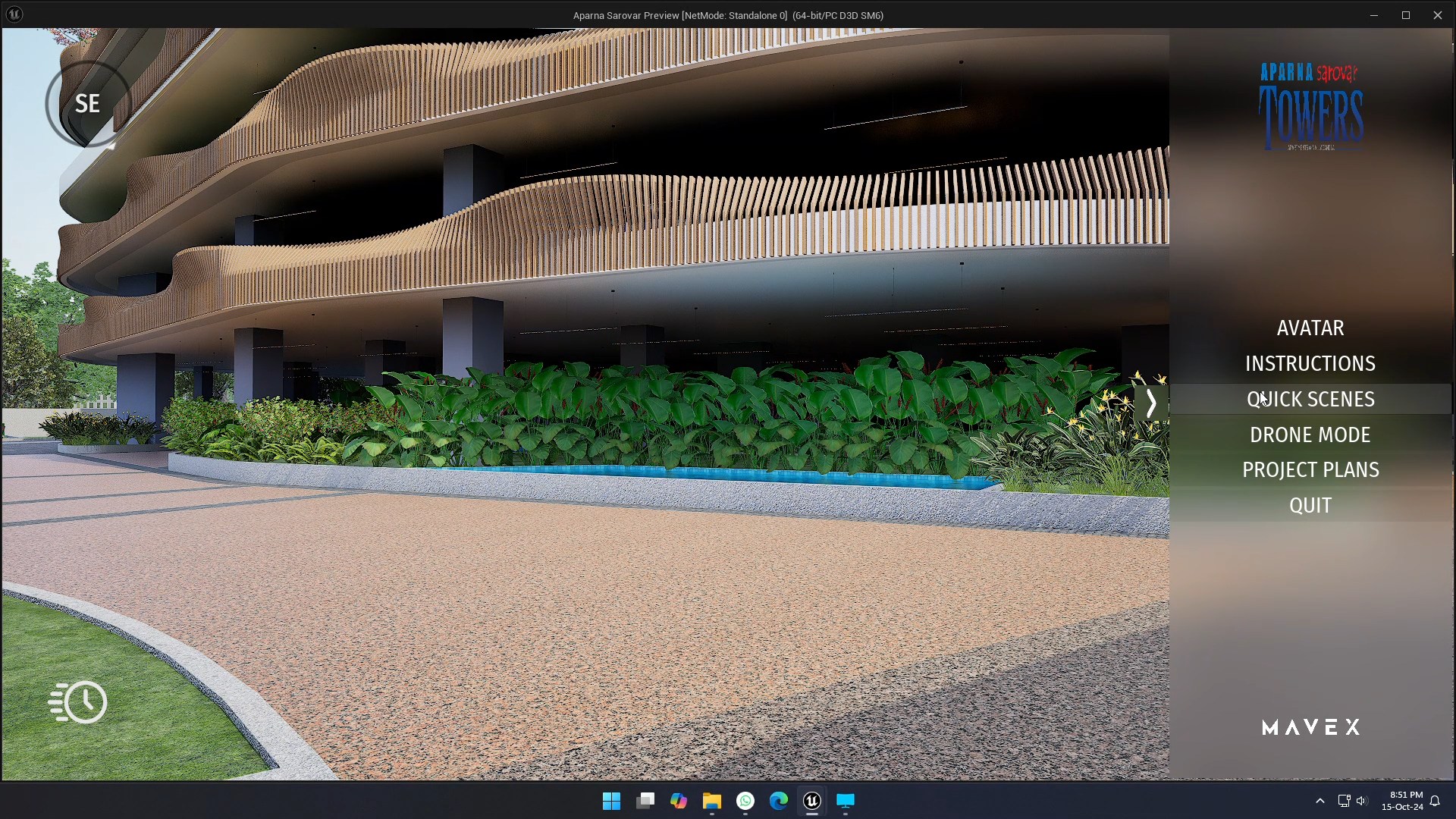
Task: Click the Unreal Engine title bar icon
Action: 14,14
